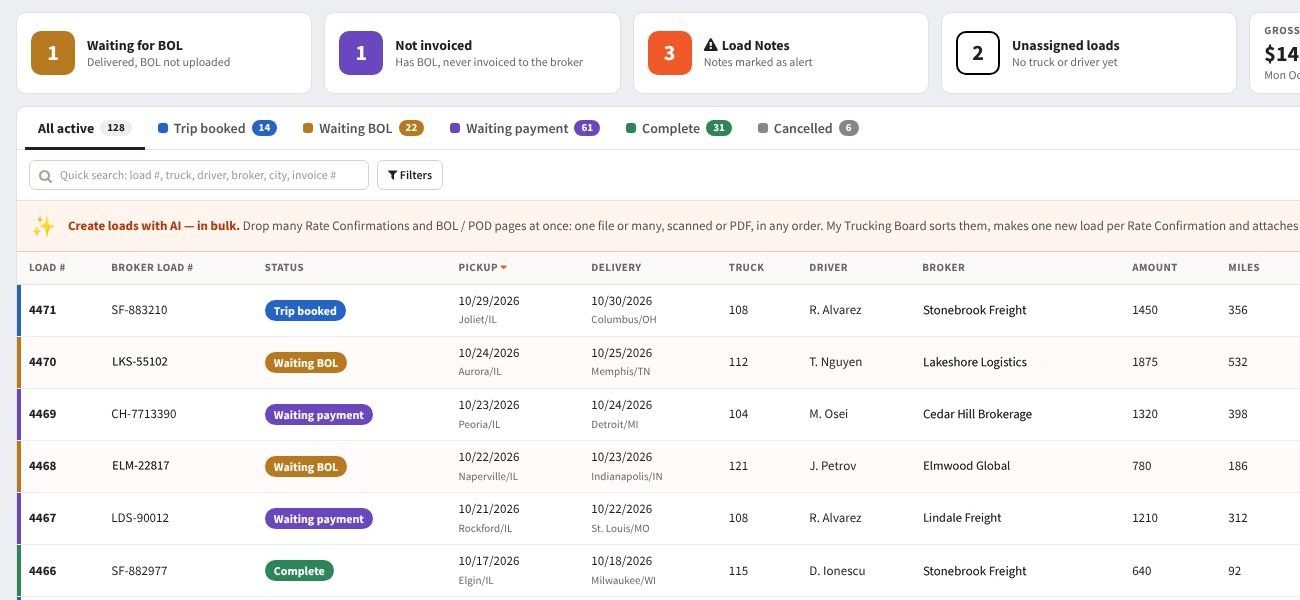Open the Load Notes summary card
This screenshot has width=1300, height=600.
click(781, 53)
